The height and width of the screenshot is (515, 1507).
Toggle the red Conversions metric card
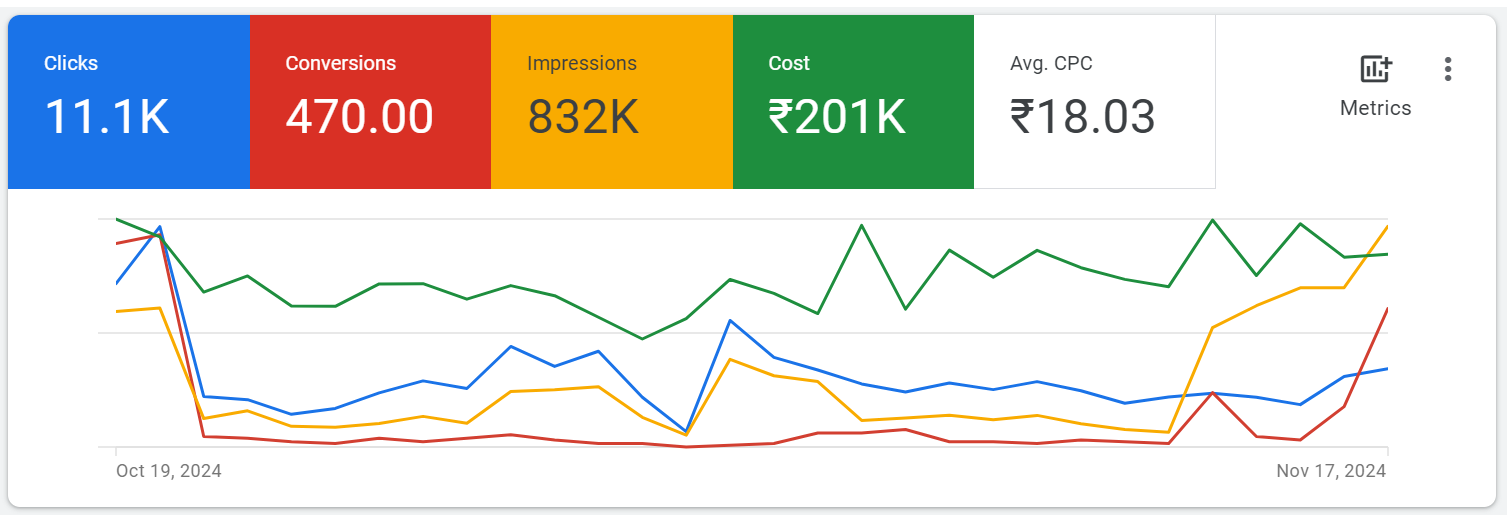[370, 102]
